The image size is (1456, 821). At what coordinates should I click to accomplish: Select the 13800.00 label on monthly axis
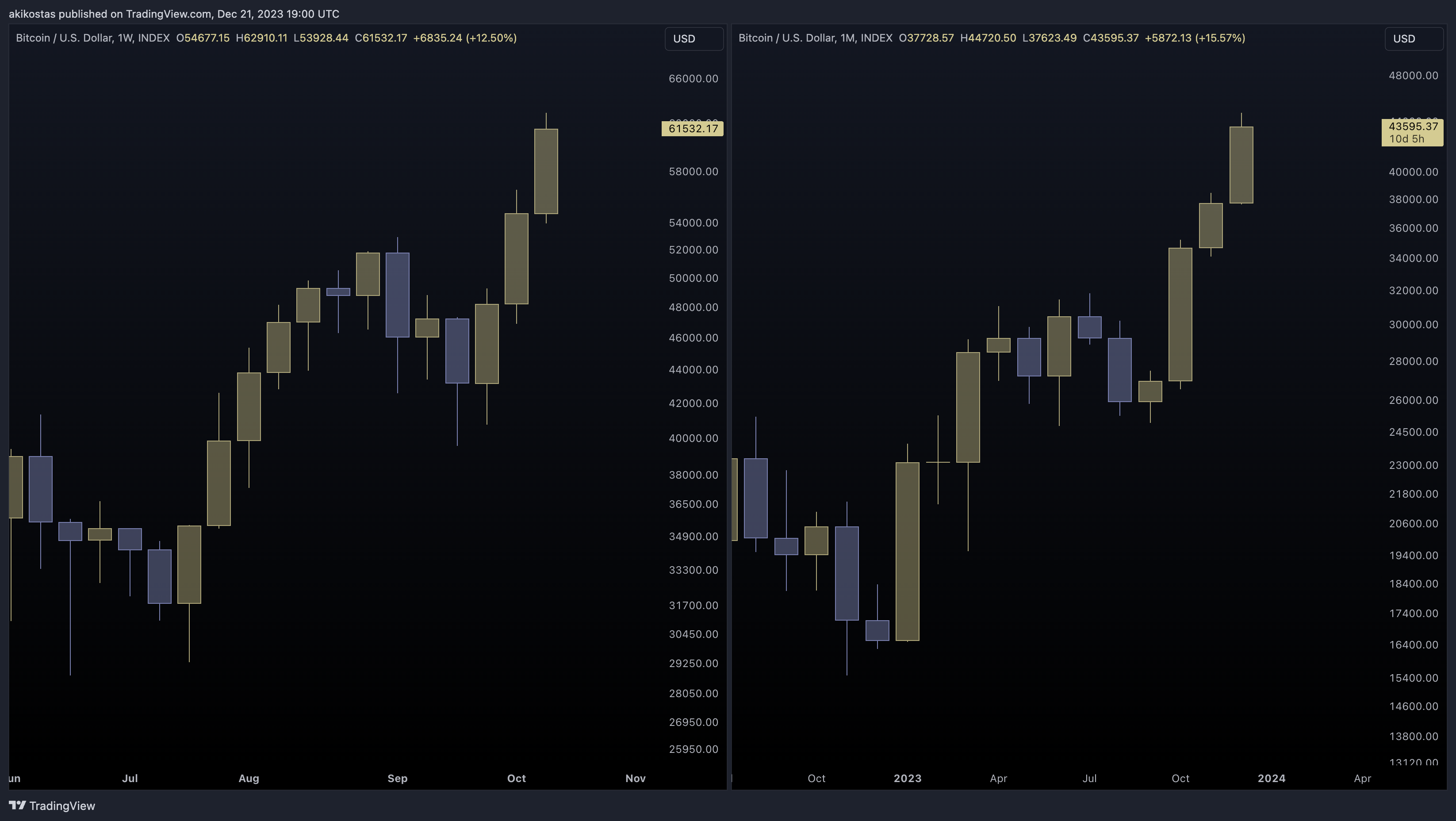point(1414,736)
